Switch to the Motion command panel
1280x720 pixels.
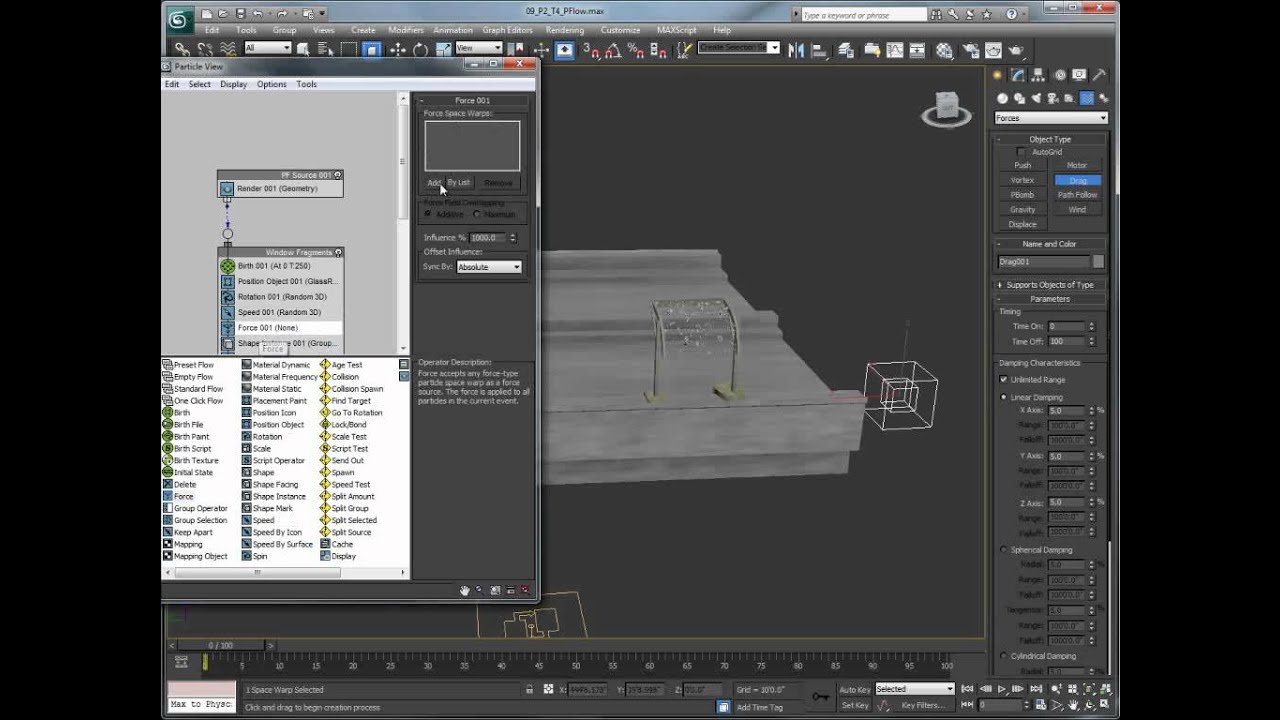point(1059,75)
